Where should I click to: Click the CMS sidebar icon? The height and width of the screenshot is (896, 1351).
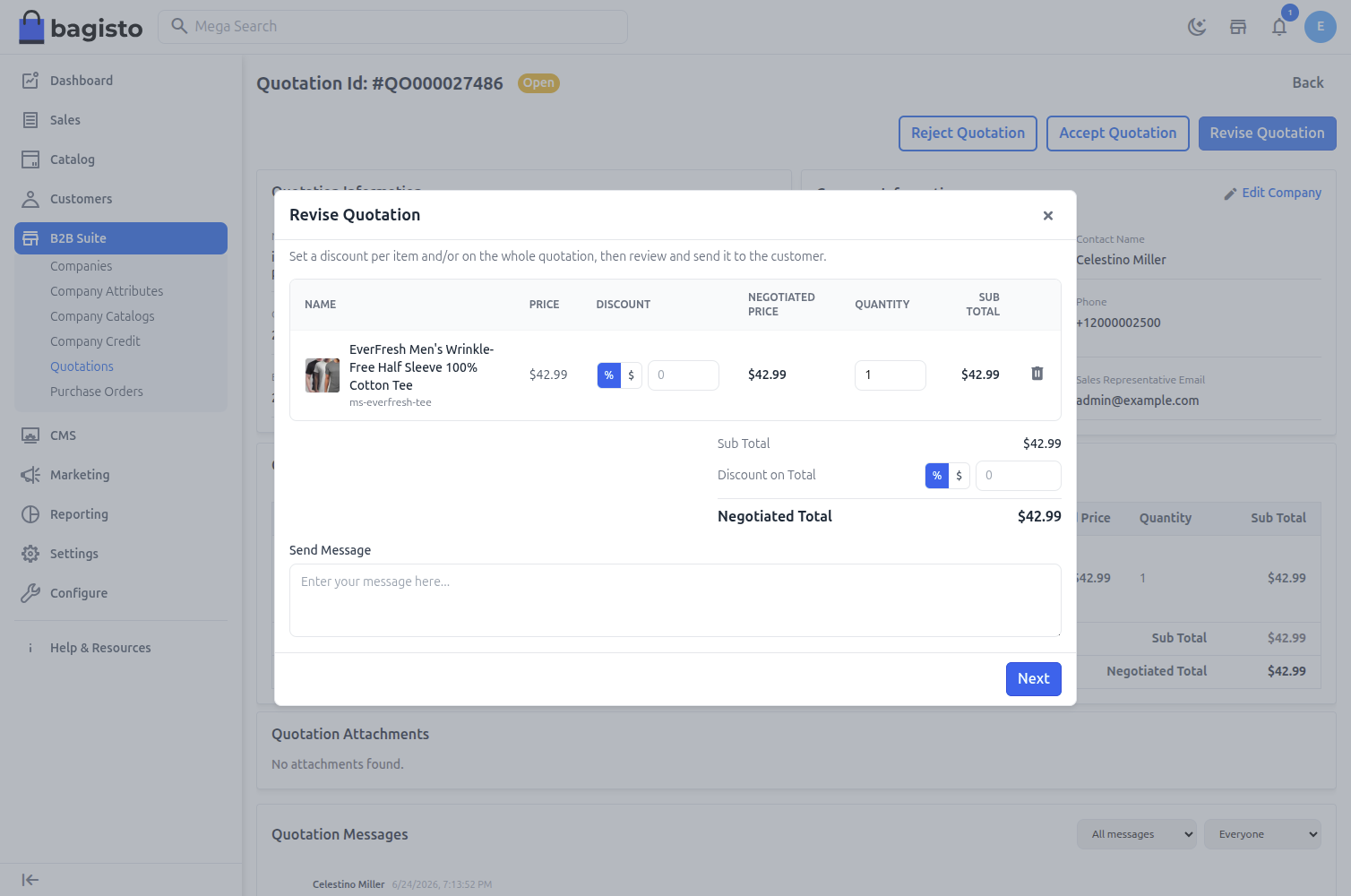(x=30, y=435)
